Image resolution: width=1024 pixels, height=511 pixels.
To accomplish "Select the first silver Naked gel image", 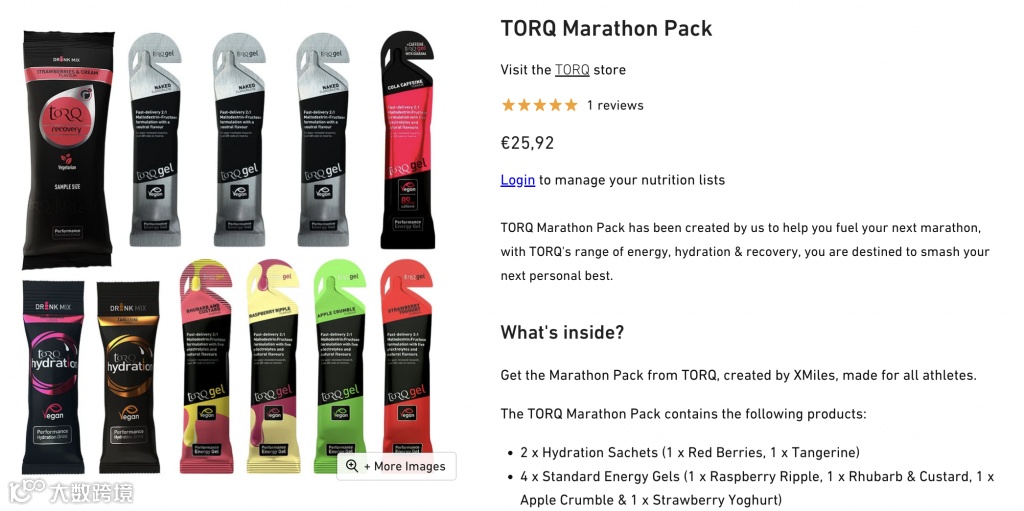I will pyautogui.click(x=155, y=139).
